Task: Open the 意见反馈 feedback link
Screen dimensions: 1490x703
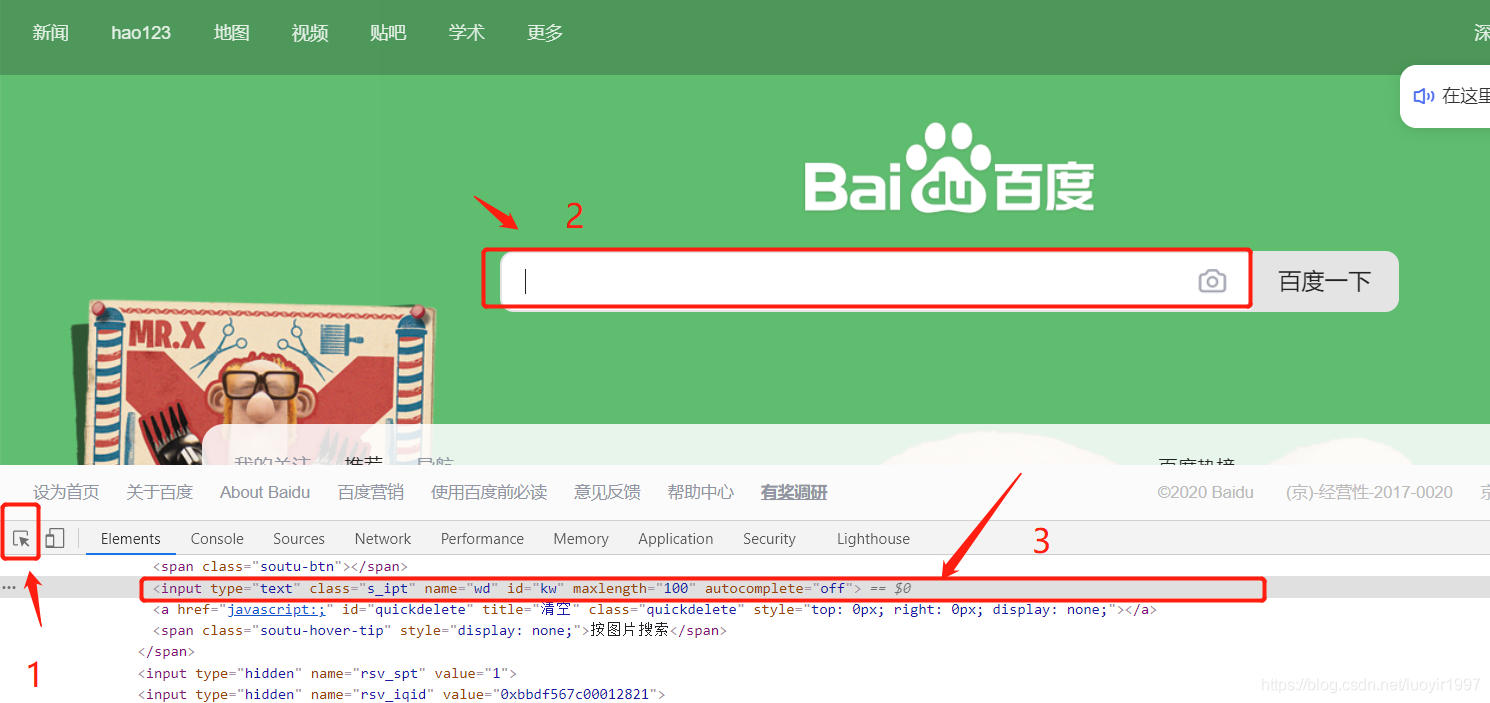Action: 606,491
